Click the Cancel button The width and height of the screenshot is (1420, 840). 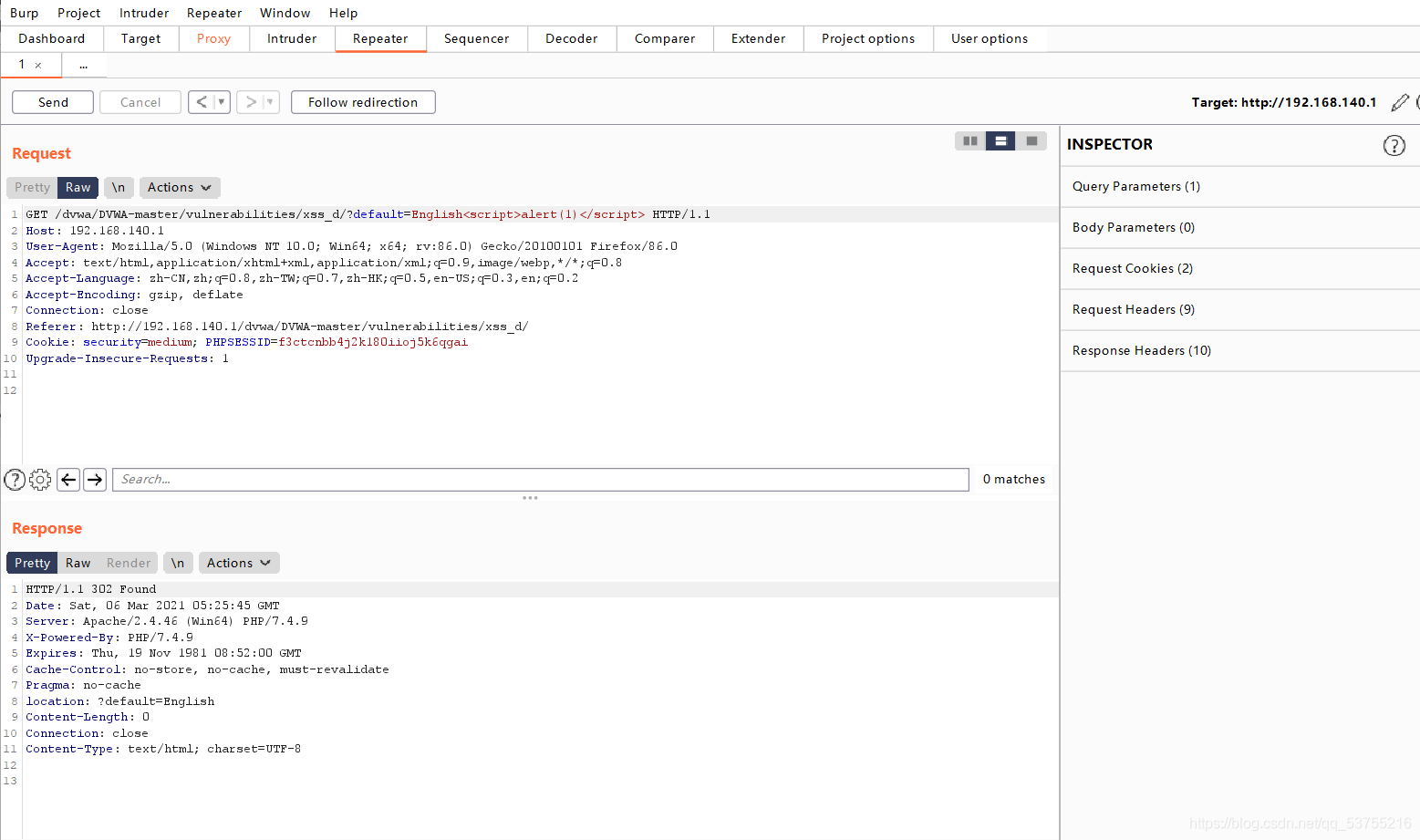[140, 102]
